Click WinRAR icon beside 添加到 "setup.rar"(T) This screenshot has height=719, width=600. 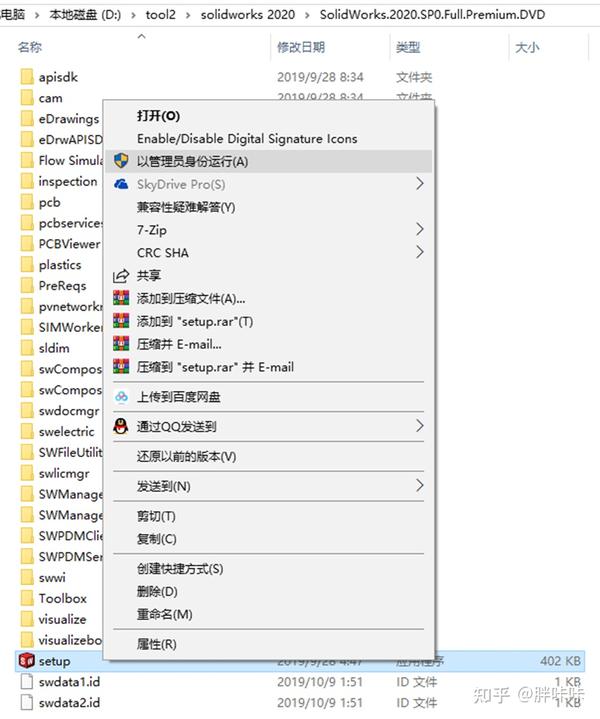pos(121,321)
